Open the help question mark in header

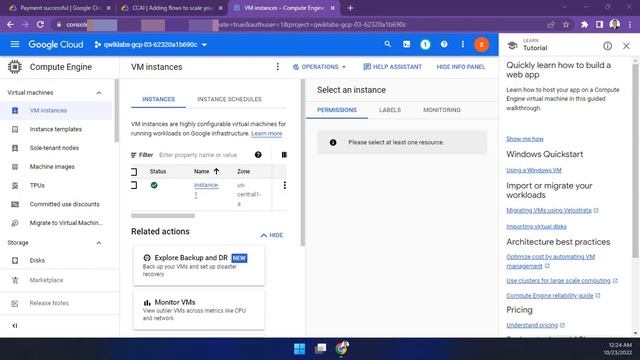[444, 44]
